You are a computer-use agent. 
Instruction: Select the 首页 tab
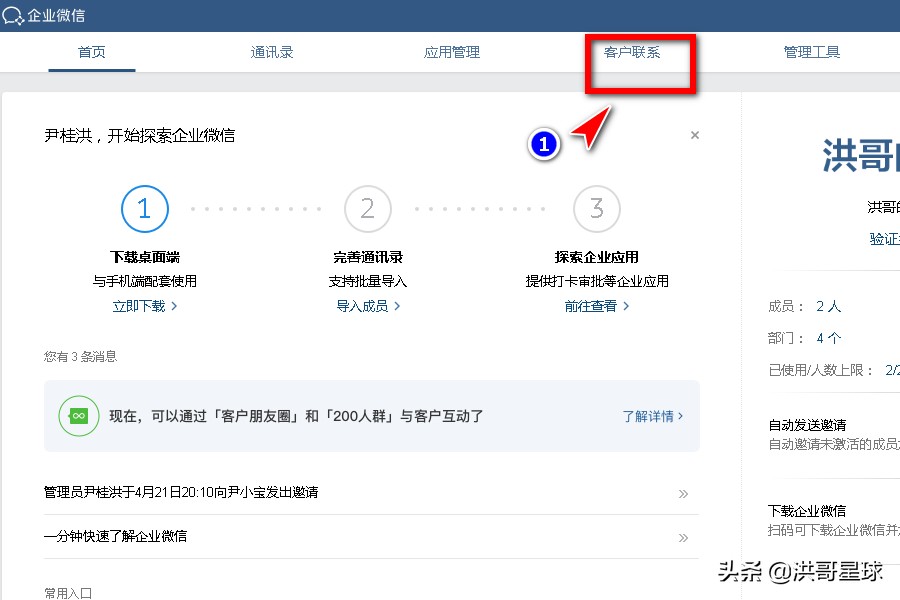pyautogui.click(x=91, y=52)
